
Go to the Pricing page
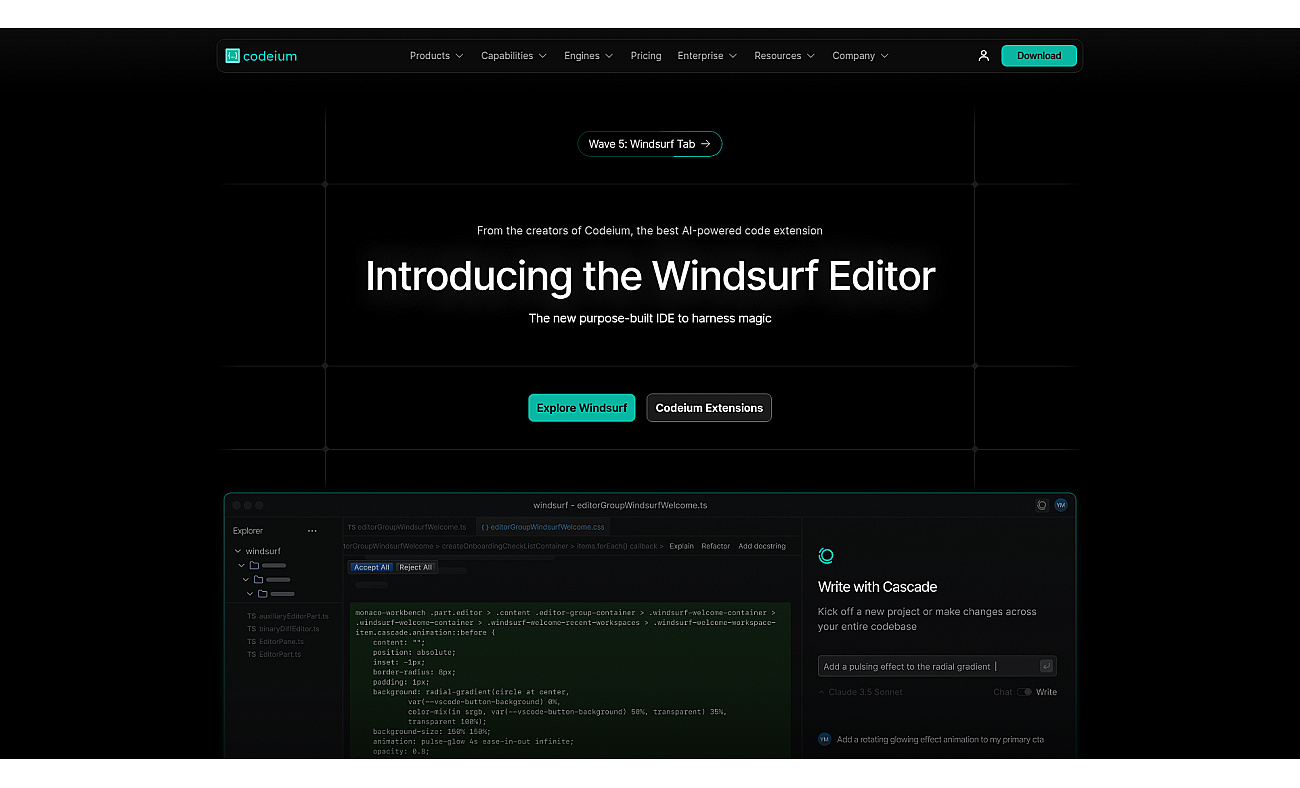(x=646, y=56)
